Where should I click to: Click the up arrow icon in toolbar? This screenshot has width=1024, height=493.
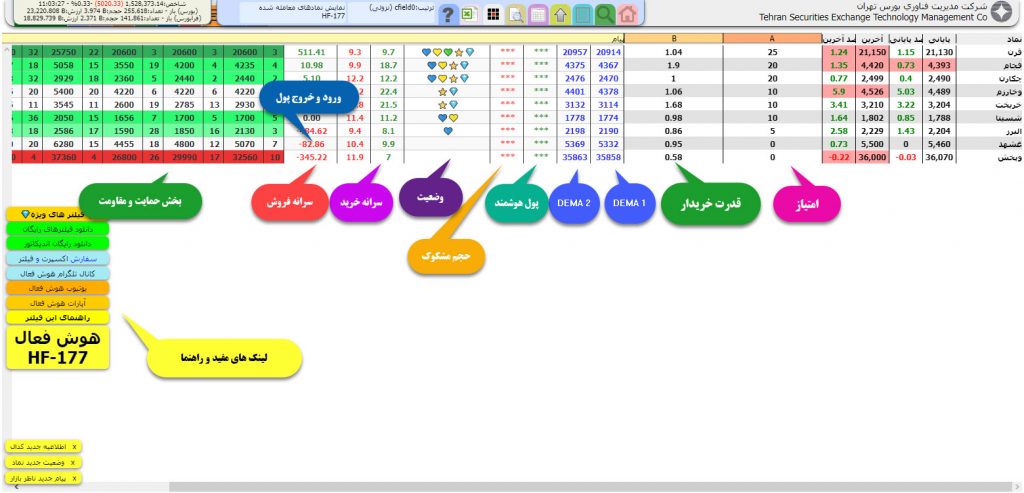(x=560, y=14)
